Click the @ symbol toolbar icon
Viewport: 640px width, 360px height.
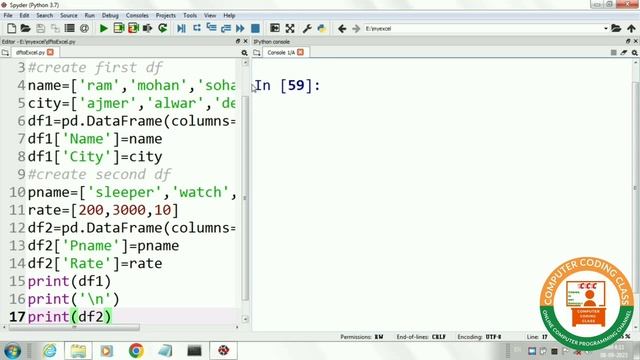[84, 29]
